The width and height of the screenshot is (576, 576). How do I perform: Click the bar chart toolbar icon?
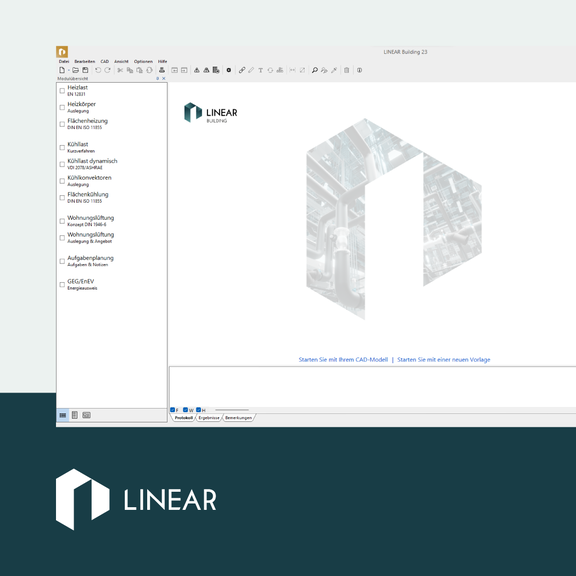(x=280, y=70)
